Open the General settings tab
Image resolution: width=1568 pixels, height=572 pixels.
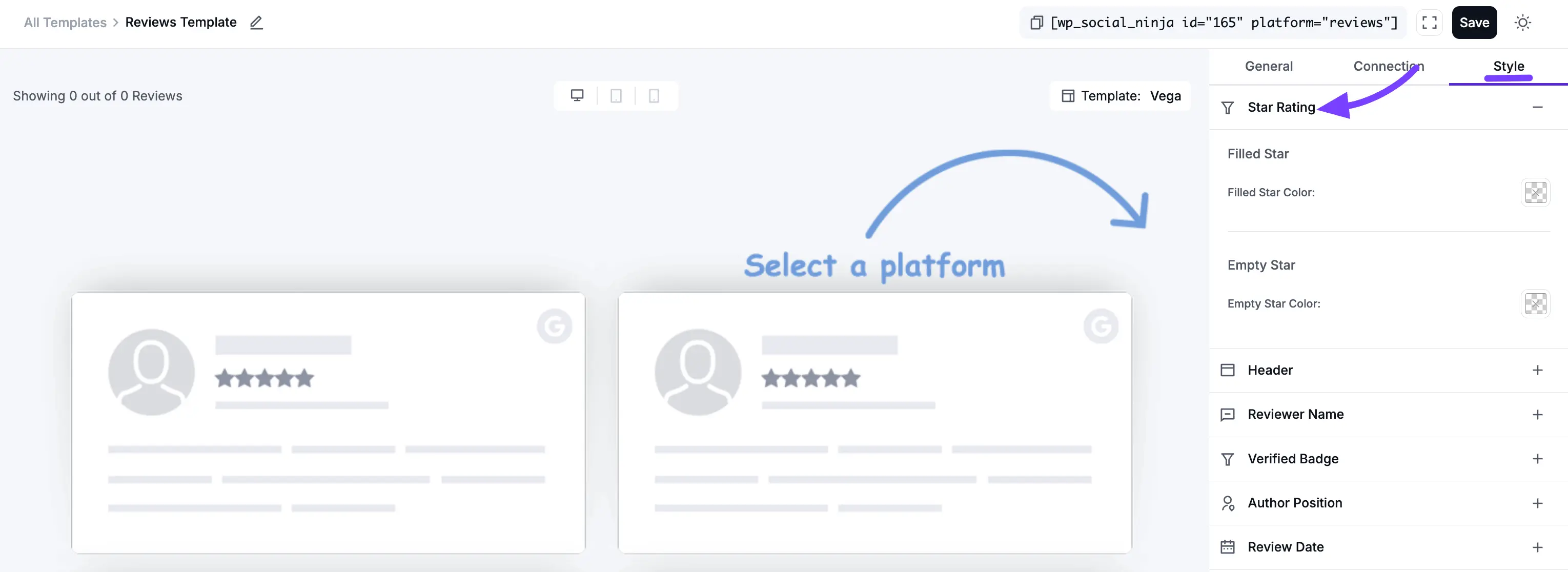pyautogui.click(x=1269, y=66)
